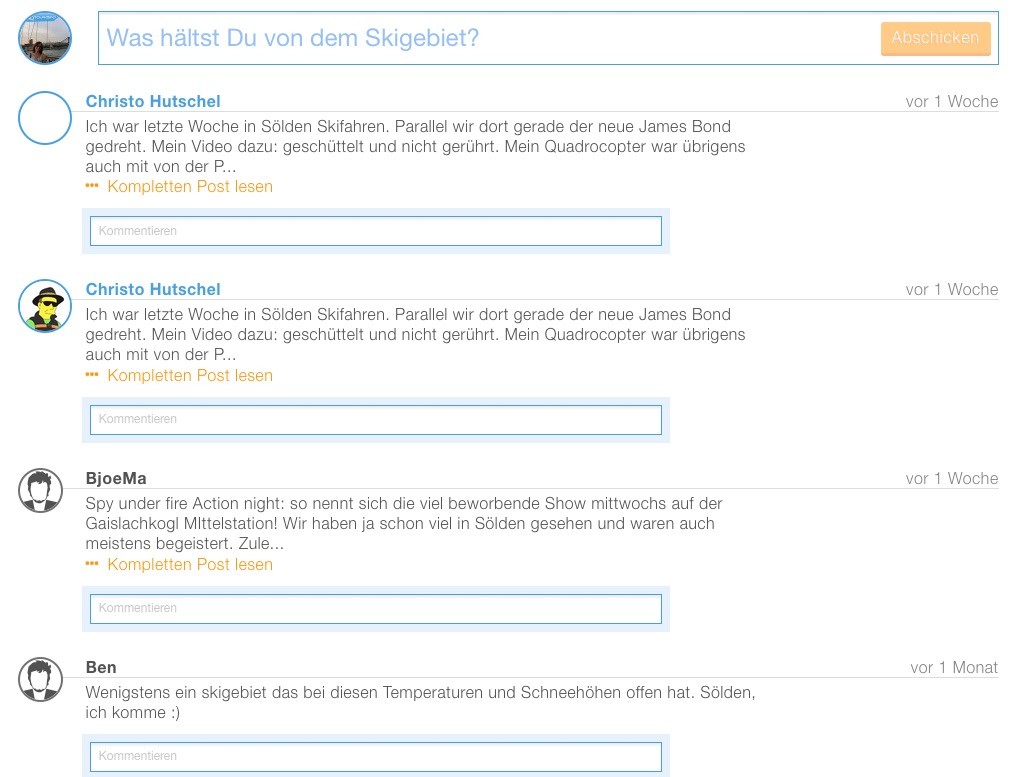
Task: Open Christo Hutschel's name next to the empty avatar
Action: pos(153,101)
